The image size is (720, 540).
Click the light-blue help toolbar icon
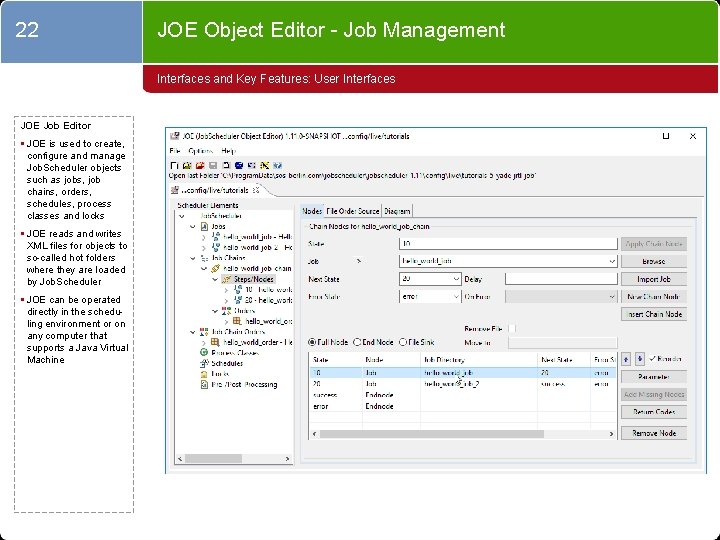click(277, 165)
